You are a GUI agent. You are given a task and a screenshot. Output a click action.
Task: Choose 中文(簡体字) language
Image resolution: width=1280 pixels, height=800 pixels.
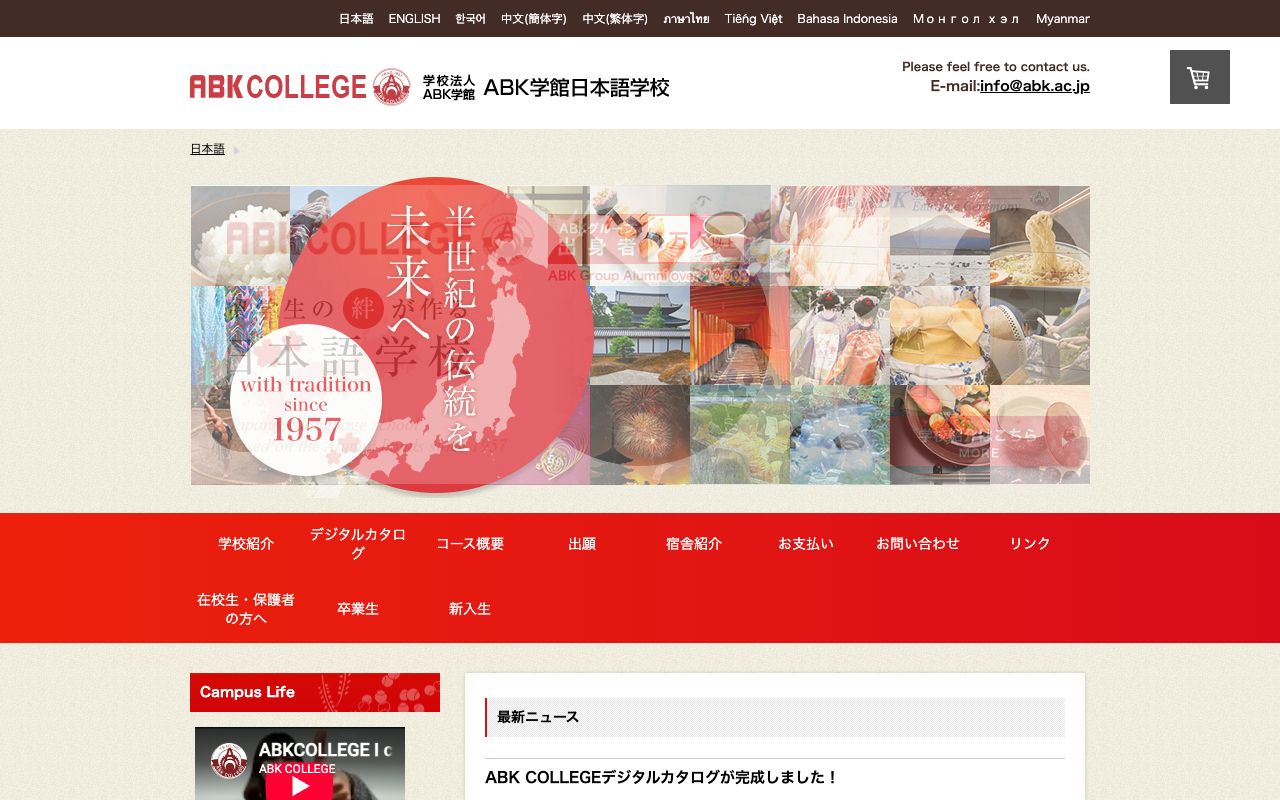click(x=534, y=19)
